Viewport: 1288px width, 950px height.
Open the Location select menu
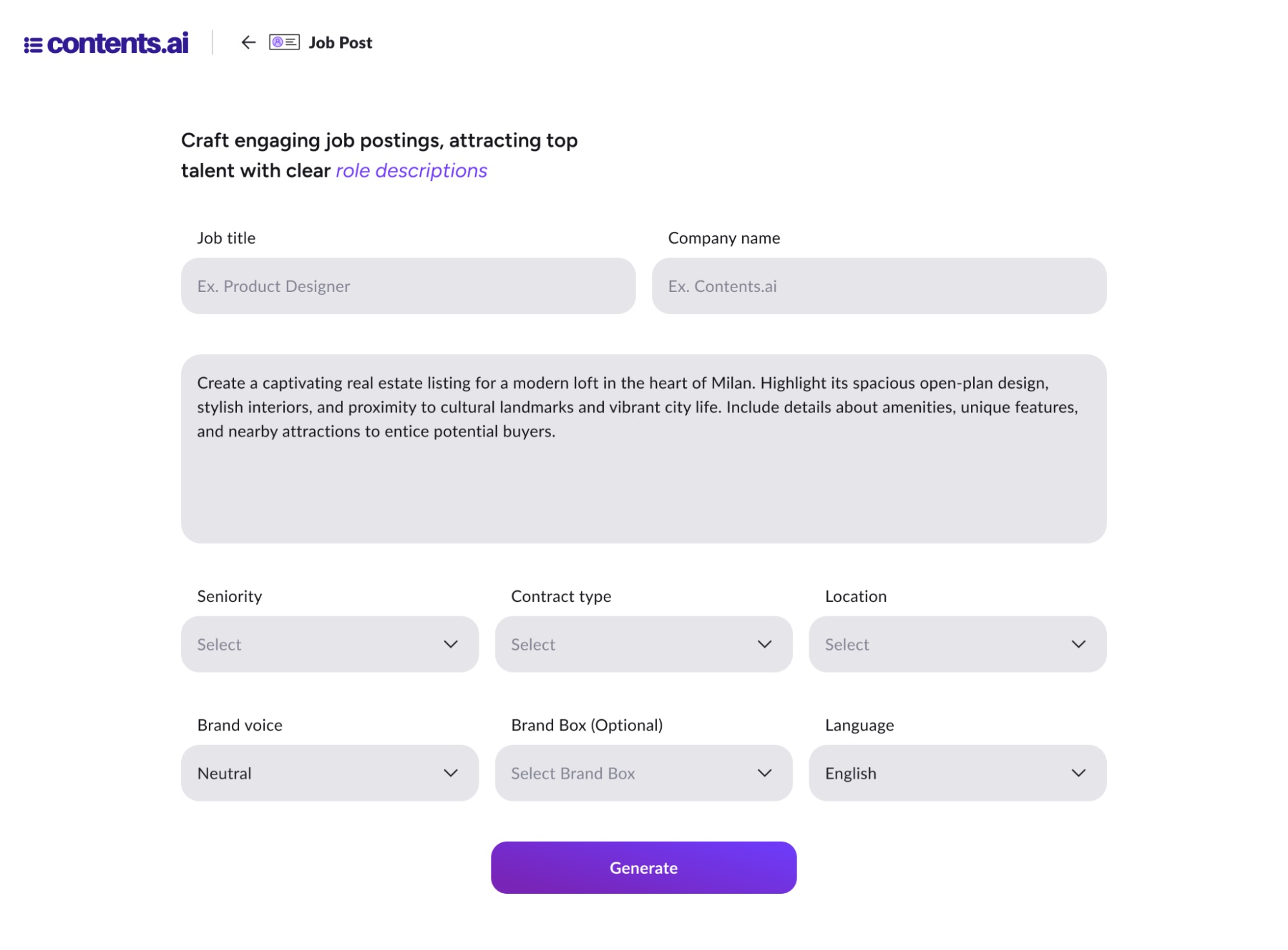[957, 645]
